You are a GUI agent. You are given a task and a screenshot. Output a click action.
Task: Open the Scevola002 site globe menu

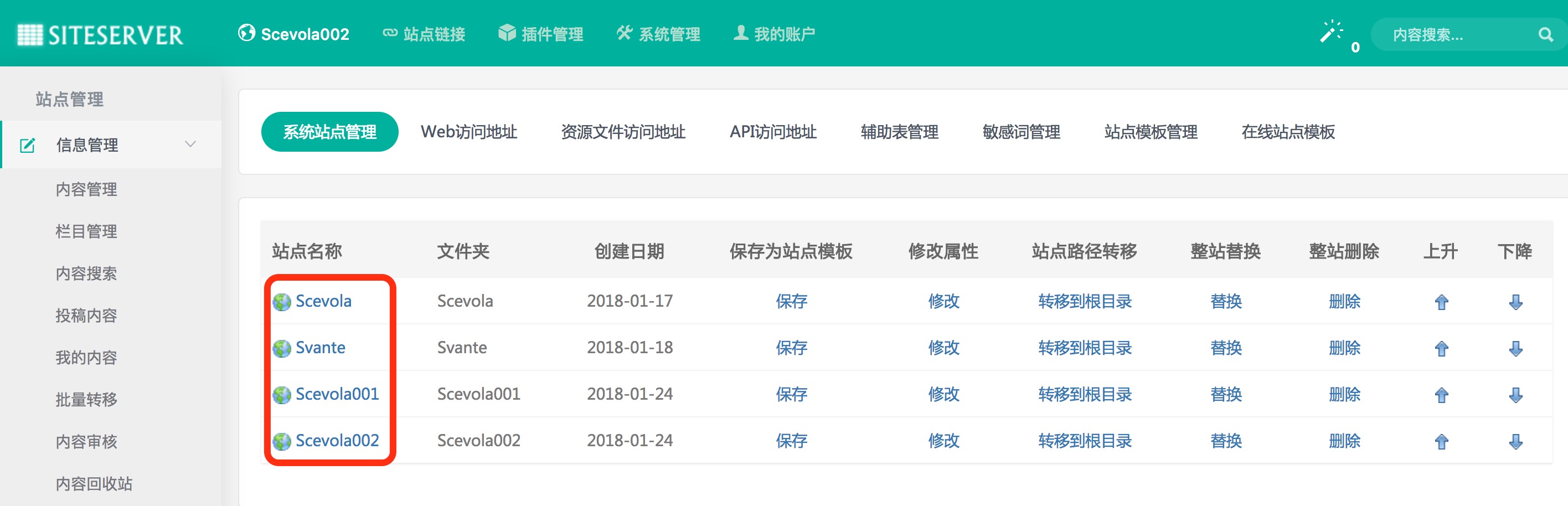click(x=293, y=33)
